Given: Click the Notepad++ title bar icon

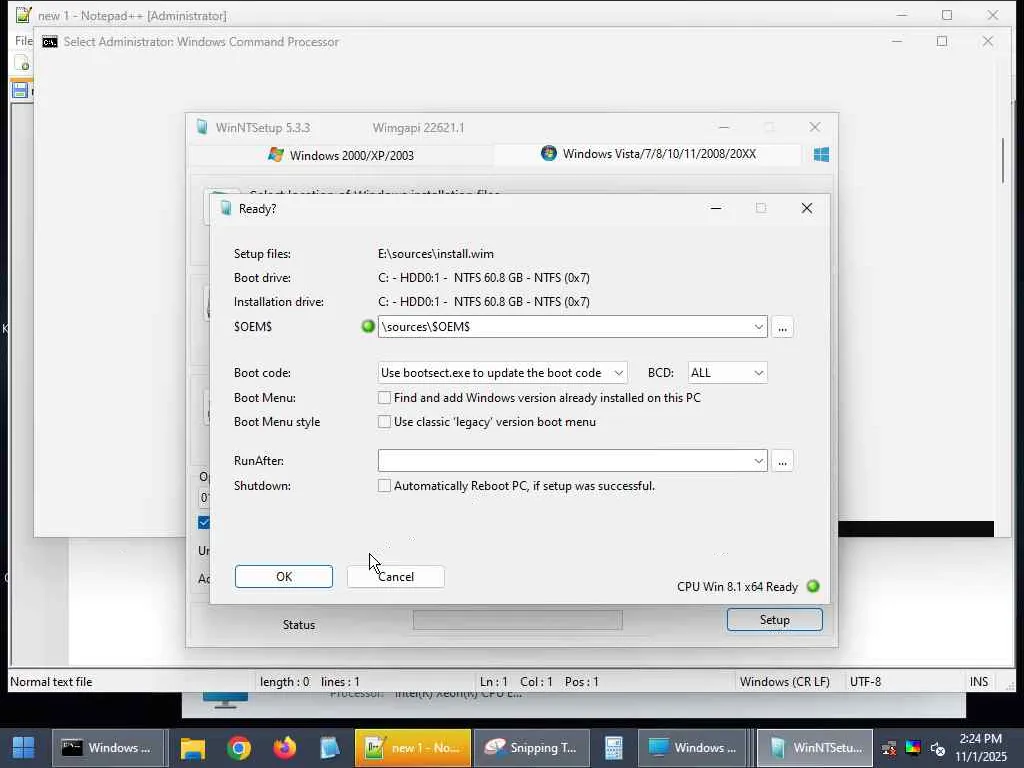Looking at the screenshot, I should tap(24, 14).
